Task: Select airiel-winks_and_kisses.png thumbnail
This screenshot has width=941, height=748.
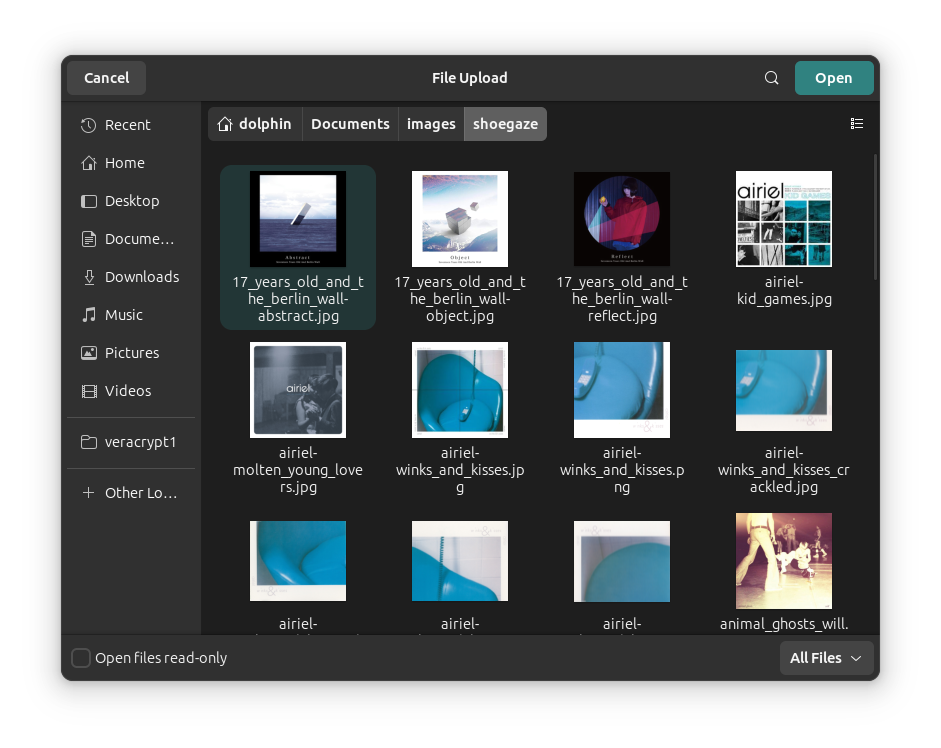Action: tap(622, 390)
